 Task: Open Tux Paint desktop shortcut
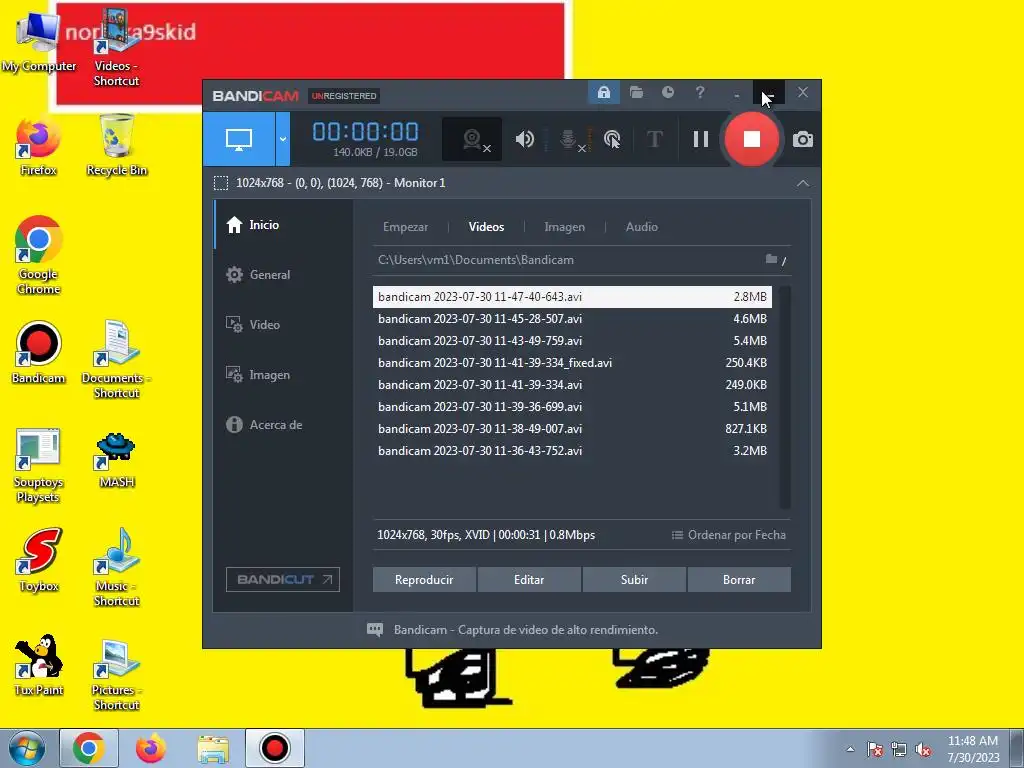tap(39, 665)
